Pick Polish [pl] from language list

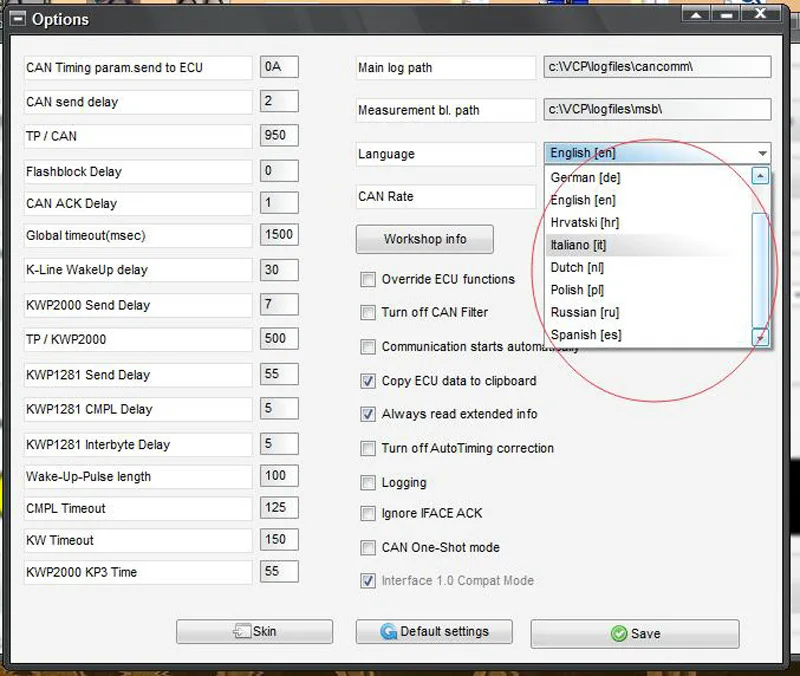click(x=648, y=290)
